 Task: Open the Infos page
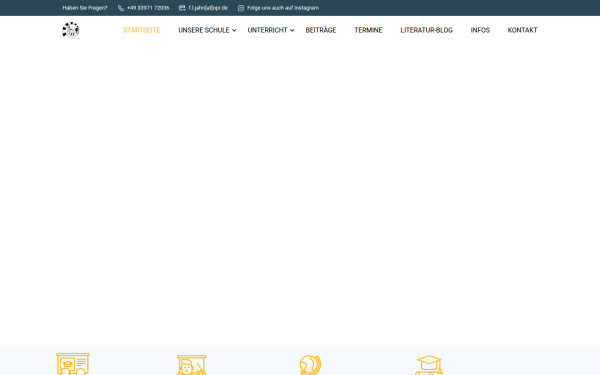tap(480, 30)
